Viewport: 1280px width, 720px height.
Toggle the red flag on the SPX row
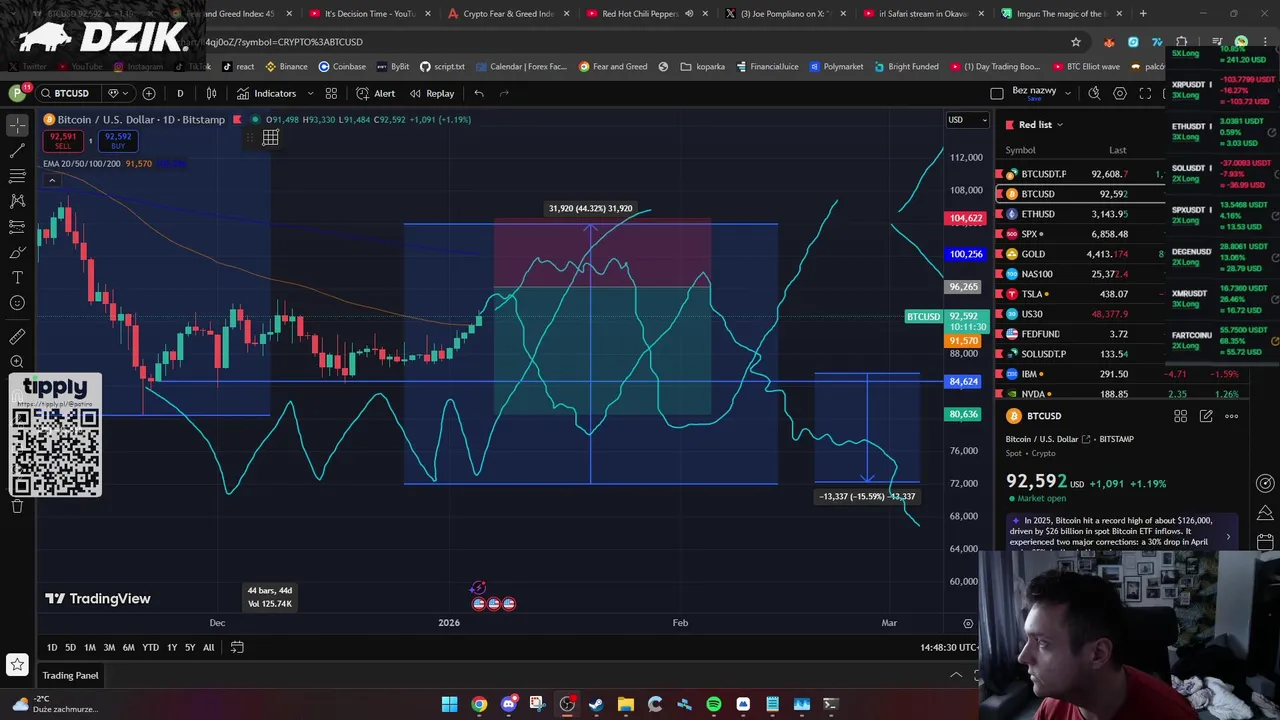[1000, 234]
